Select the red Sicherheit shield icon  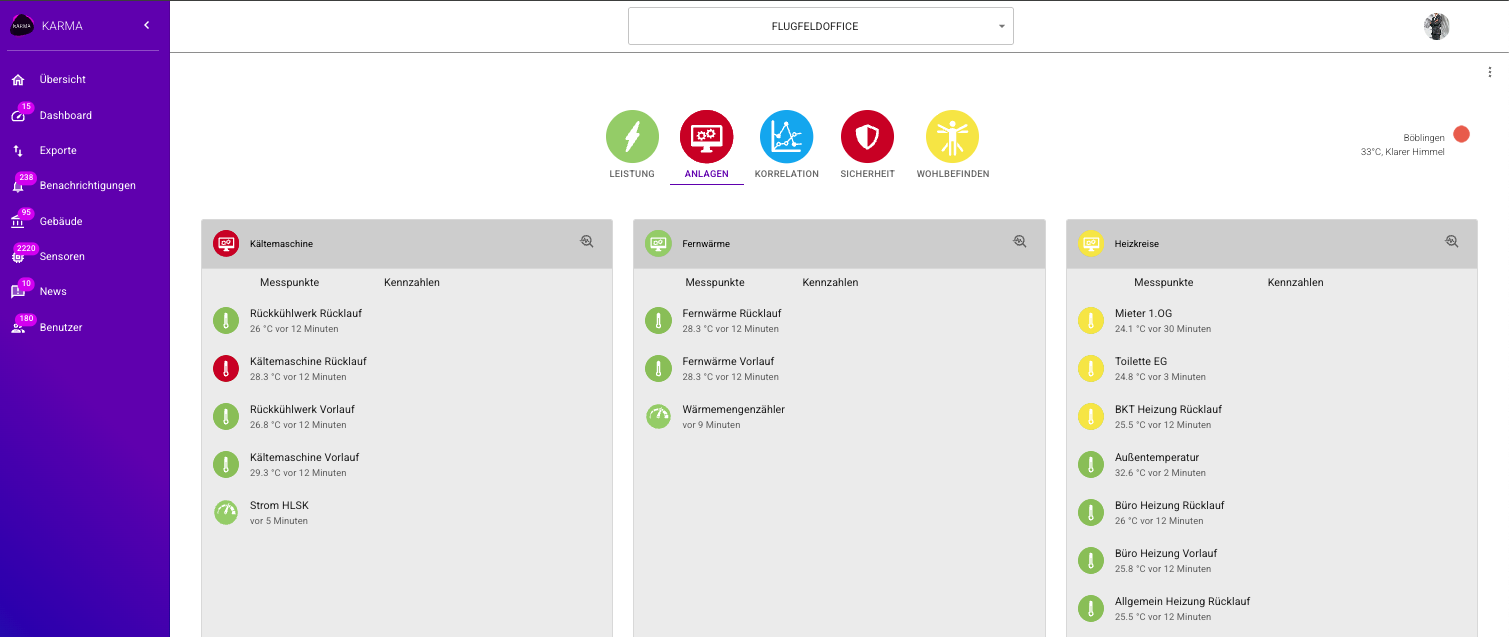867,136
